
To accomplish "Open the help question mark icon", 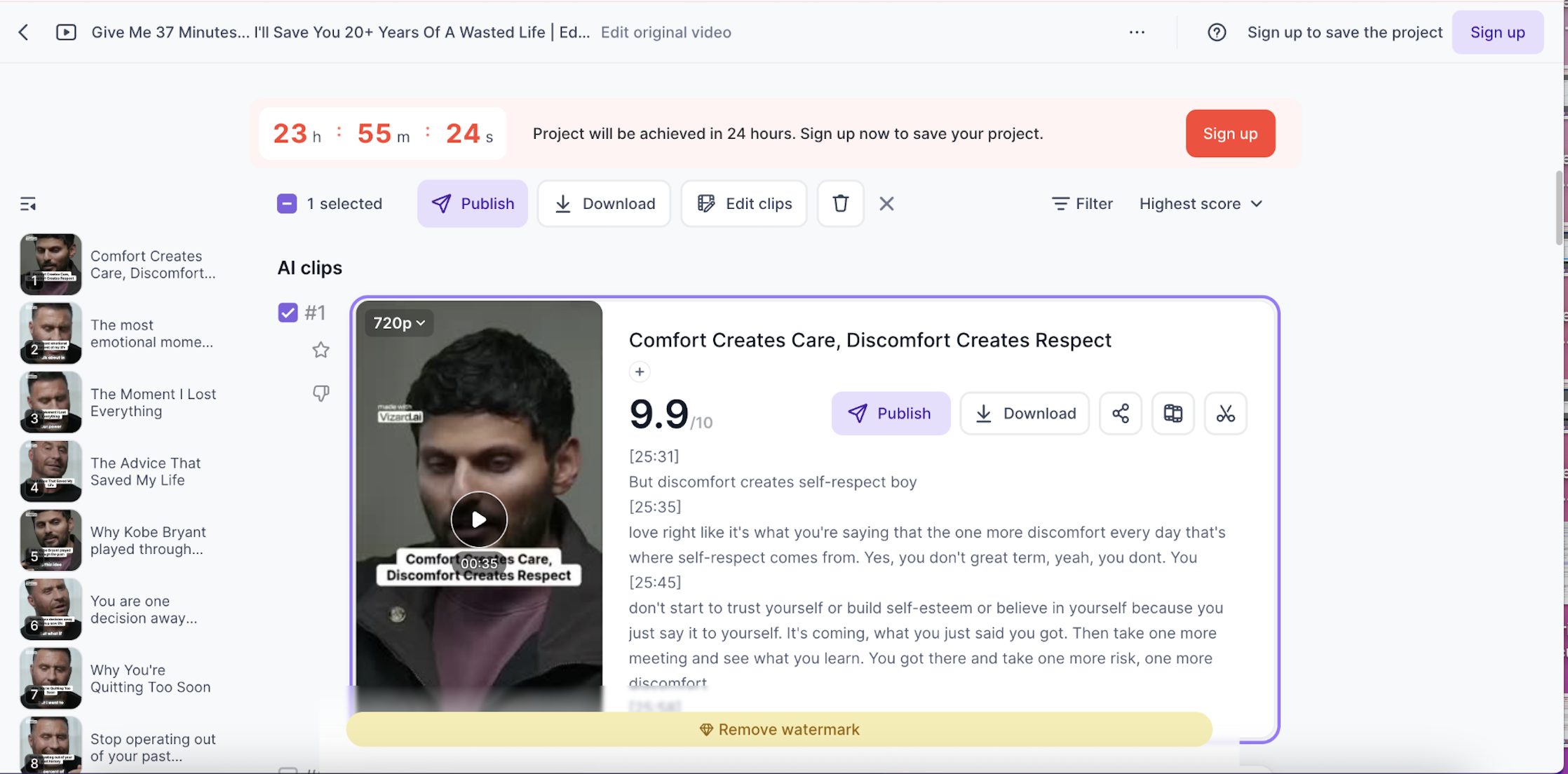I will (x=1217, y=32).
